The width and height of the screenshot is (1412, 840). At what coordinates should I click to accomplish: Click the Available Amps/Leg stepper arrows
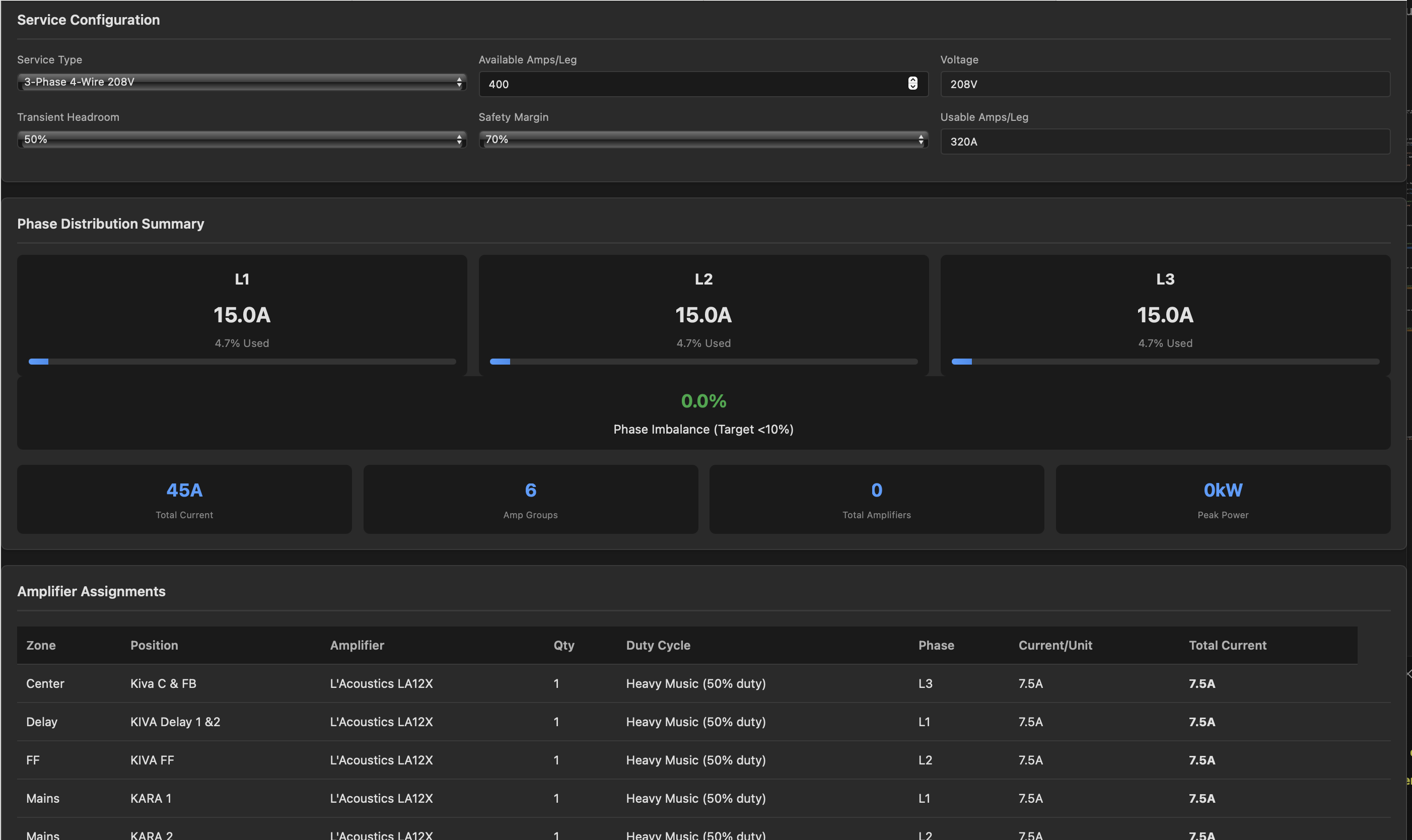tap(912, 83)
